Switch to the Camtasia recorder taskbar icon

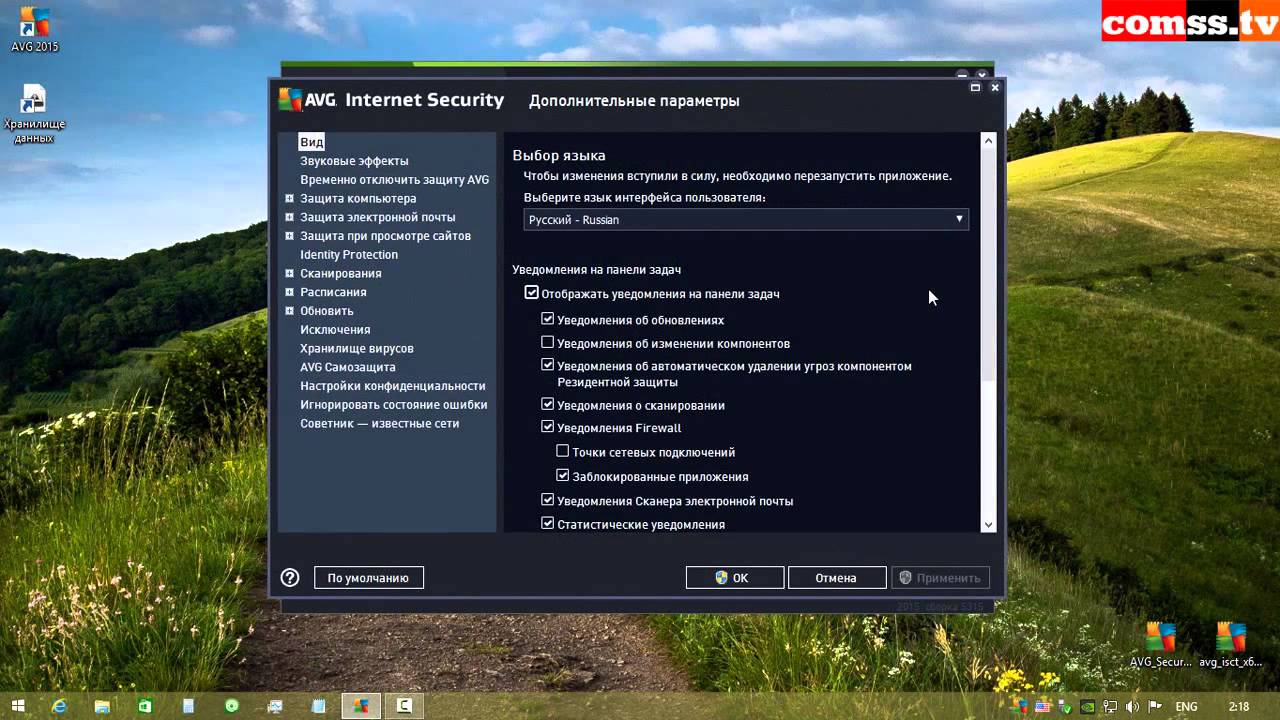coord(404,706)
